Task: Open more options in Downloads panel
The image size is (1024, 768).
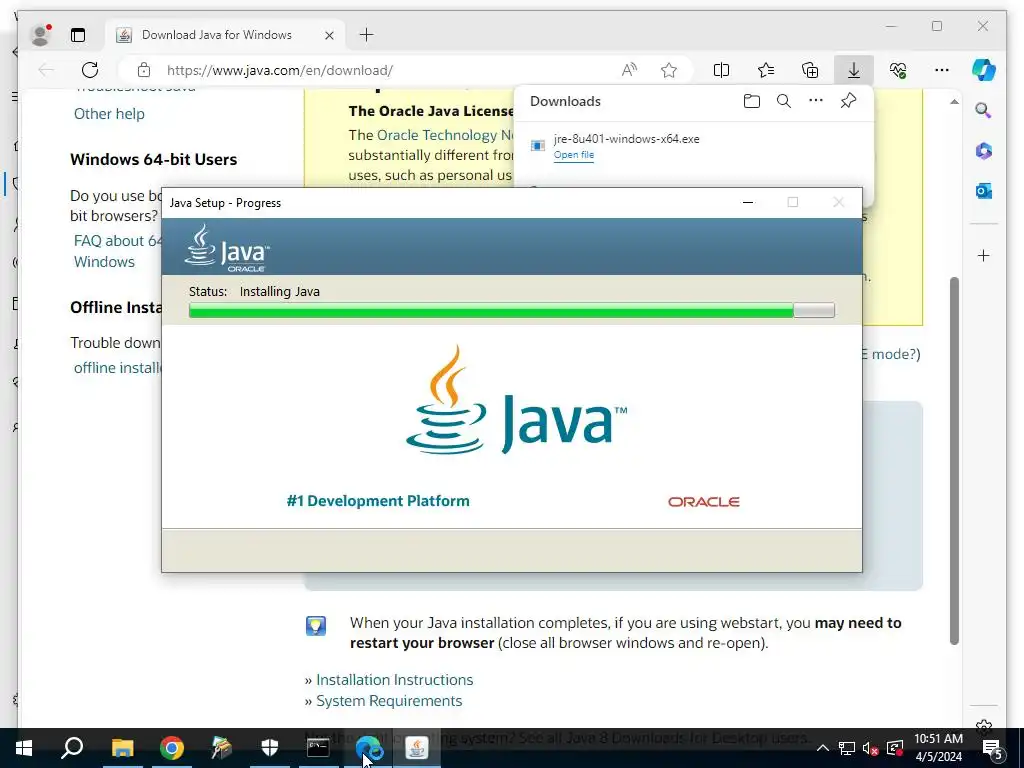Action: pos(816,101)
